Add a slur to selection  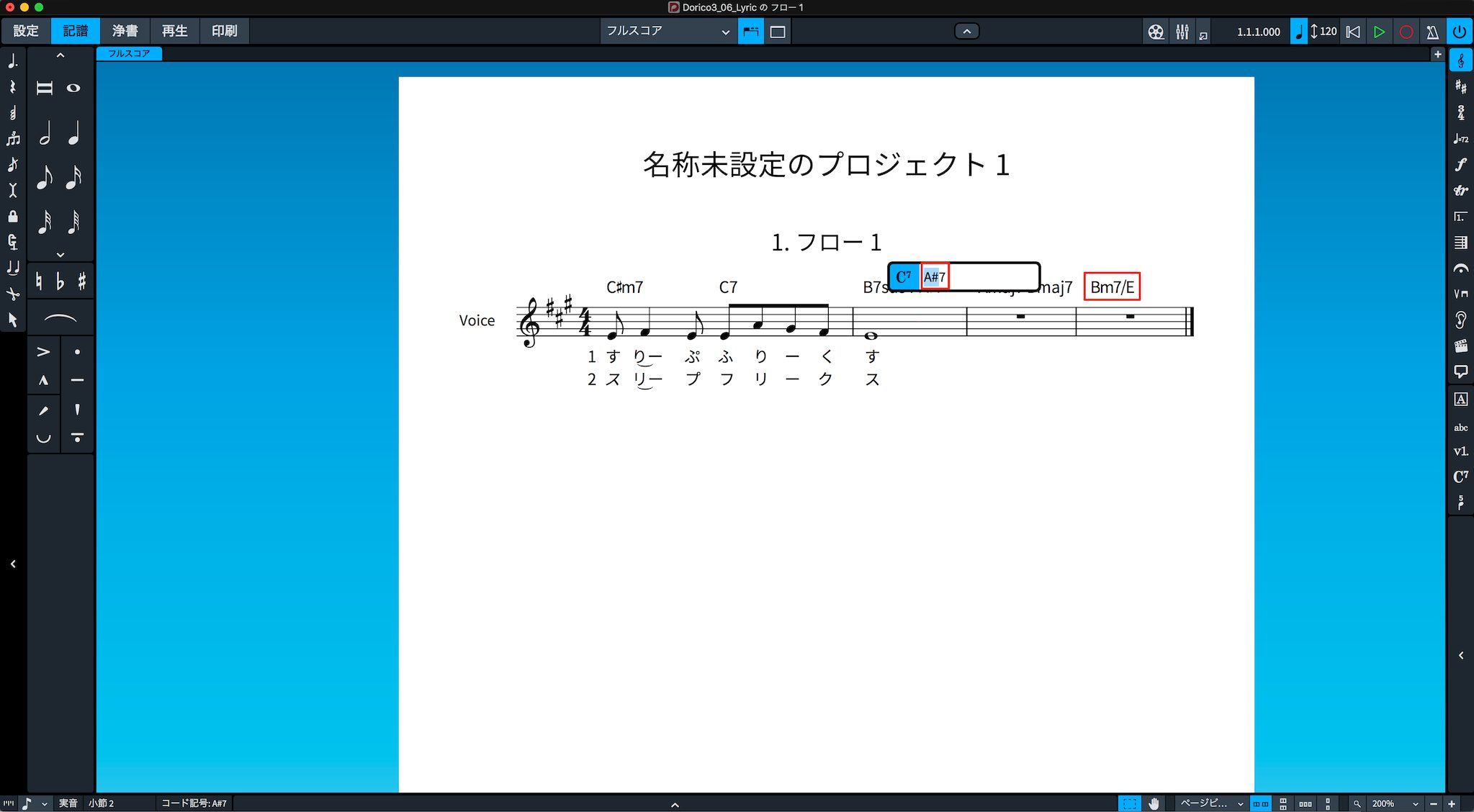pos(60,318)
